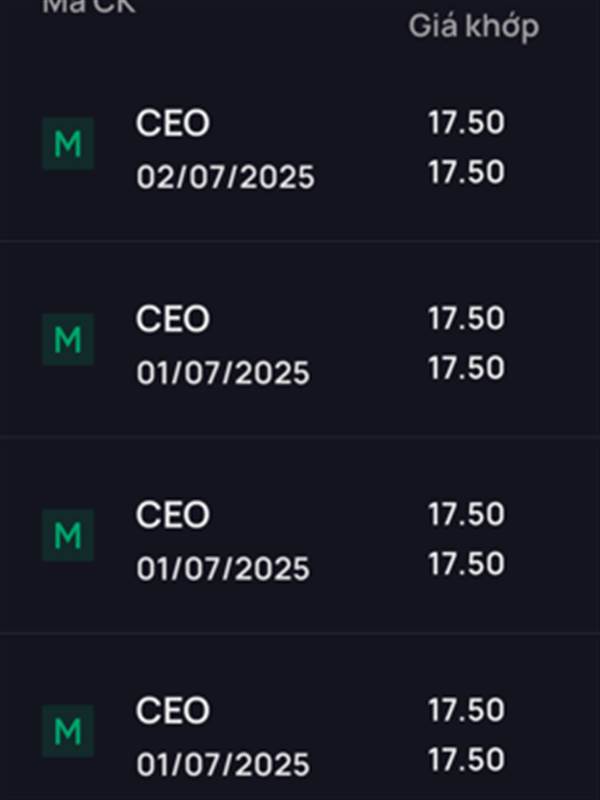Screen dimensions: 600x800
Task: Open the CEO ticker dated 02/07/2025
Action: pos(172,123)
